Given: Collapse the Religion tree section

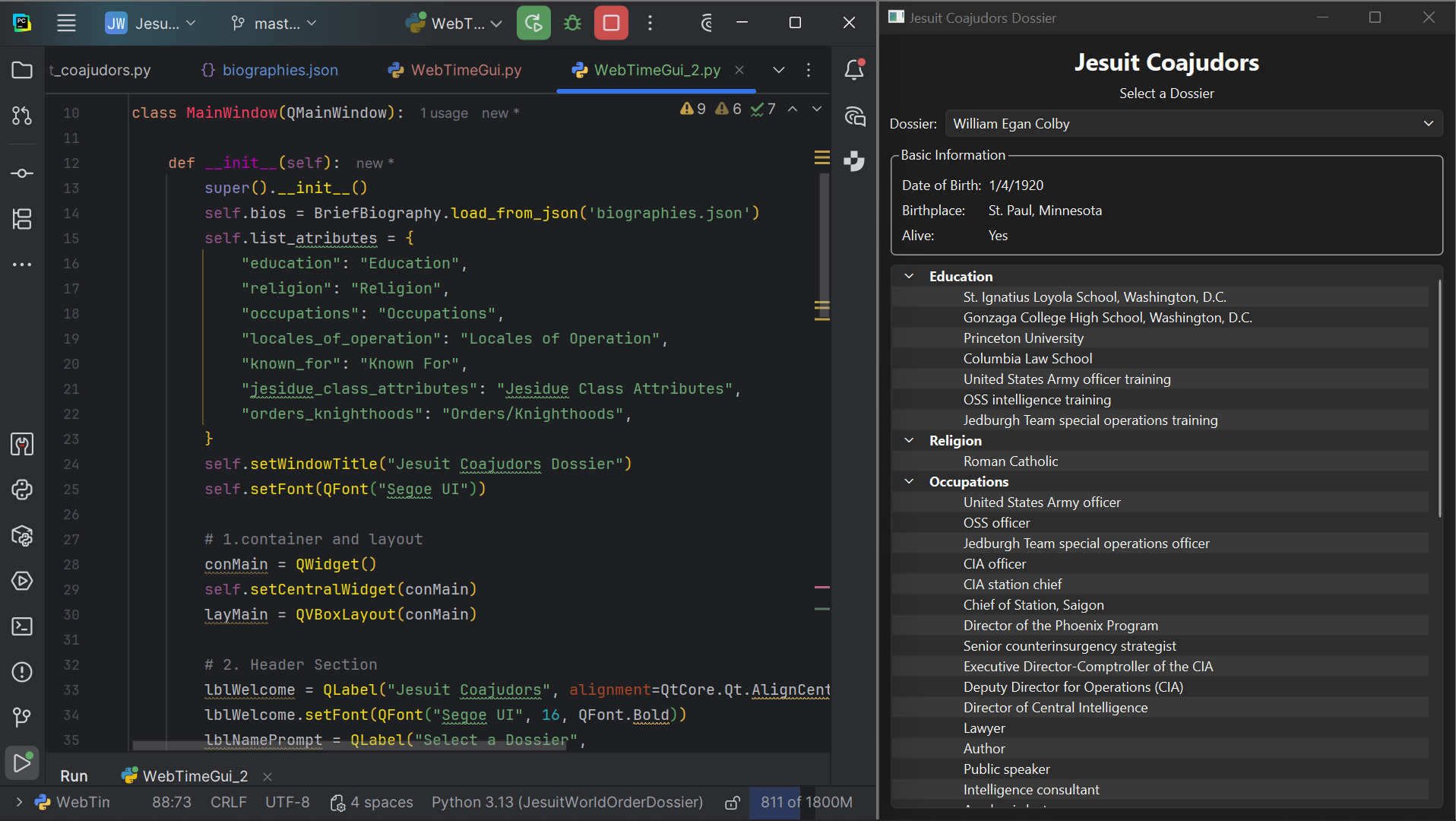Looking at the screenshot, I should point(909,440).
